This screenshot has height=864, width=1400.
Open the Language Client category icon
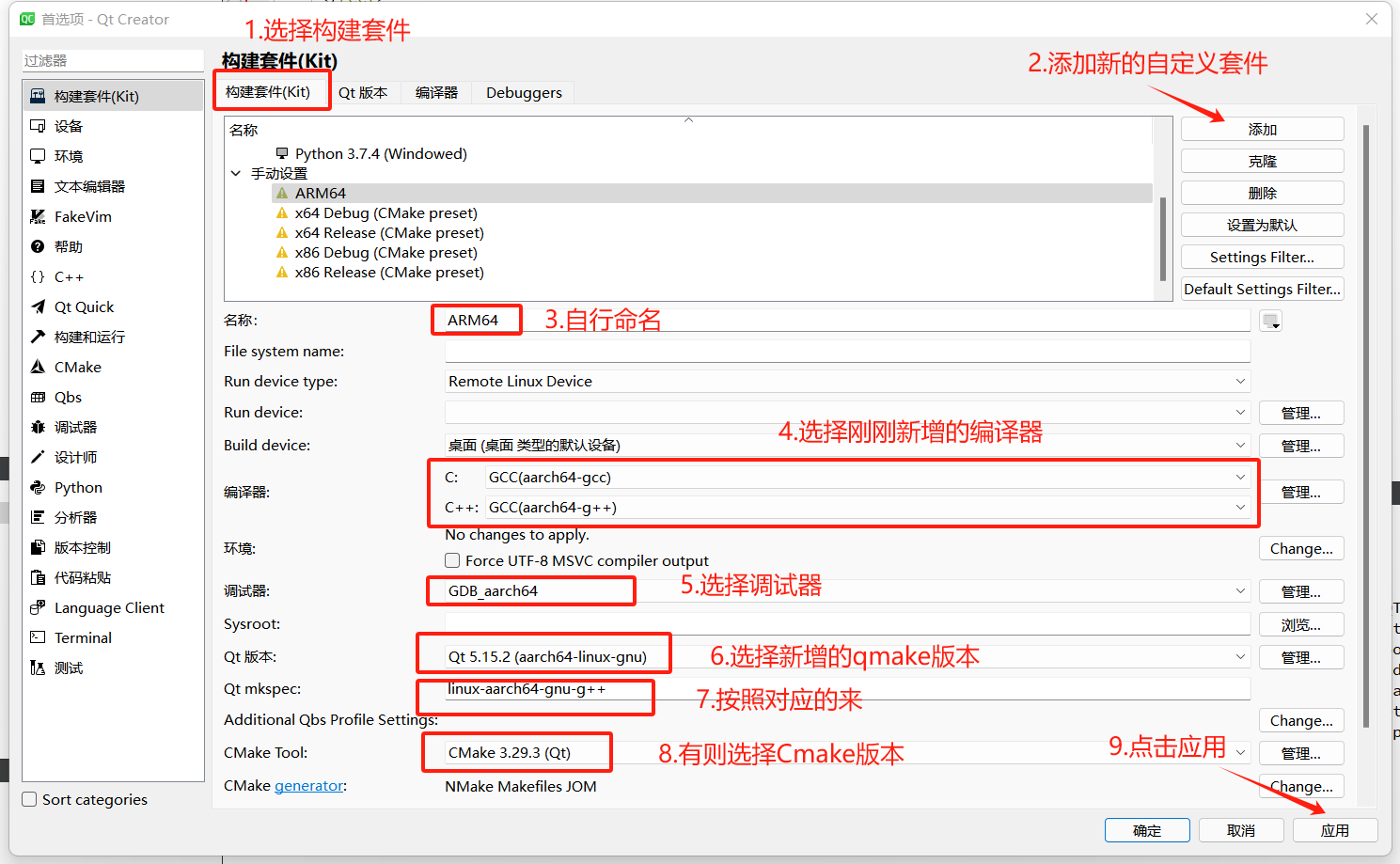pyautogui.click(x=38, y=607)
